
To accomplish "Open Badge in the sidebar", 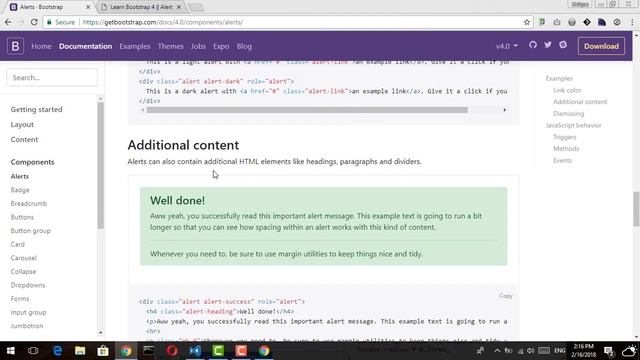I will coord(20,190).
